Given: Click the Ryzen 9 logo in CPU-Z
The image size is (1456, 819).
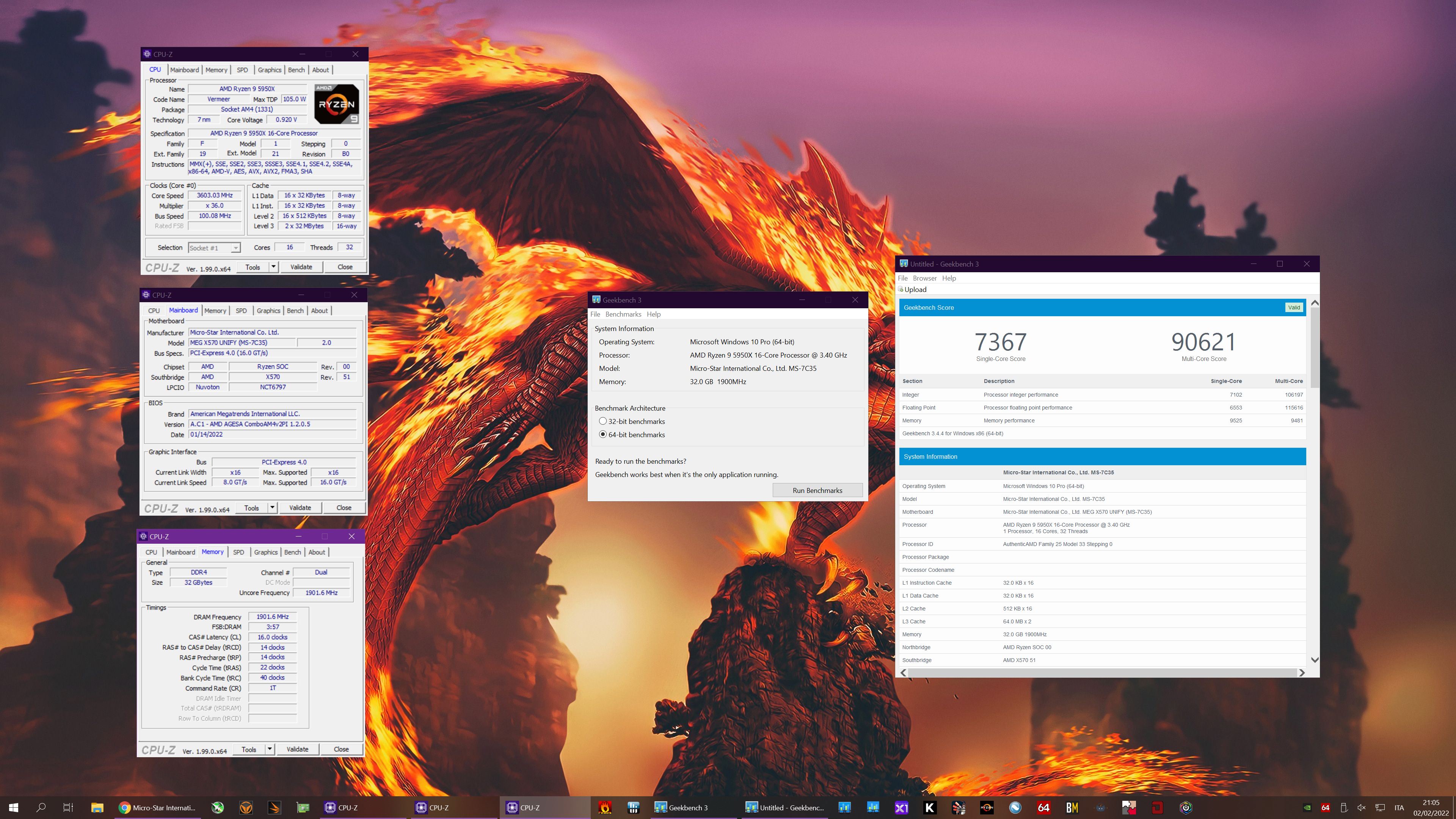Looking at the screenshot, I should pyautogui.click(x=336, y=104).
